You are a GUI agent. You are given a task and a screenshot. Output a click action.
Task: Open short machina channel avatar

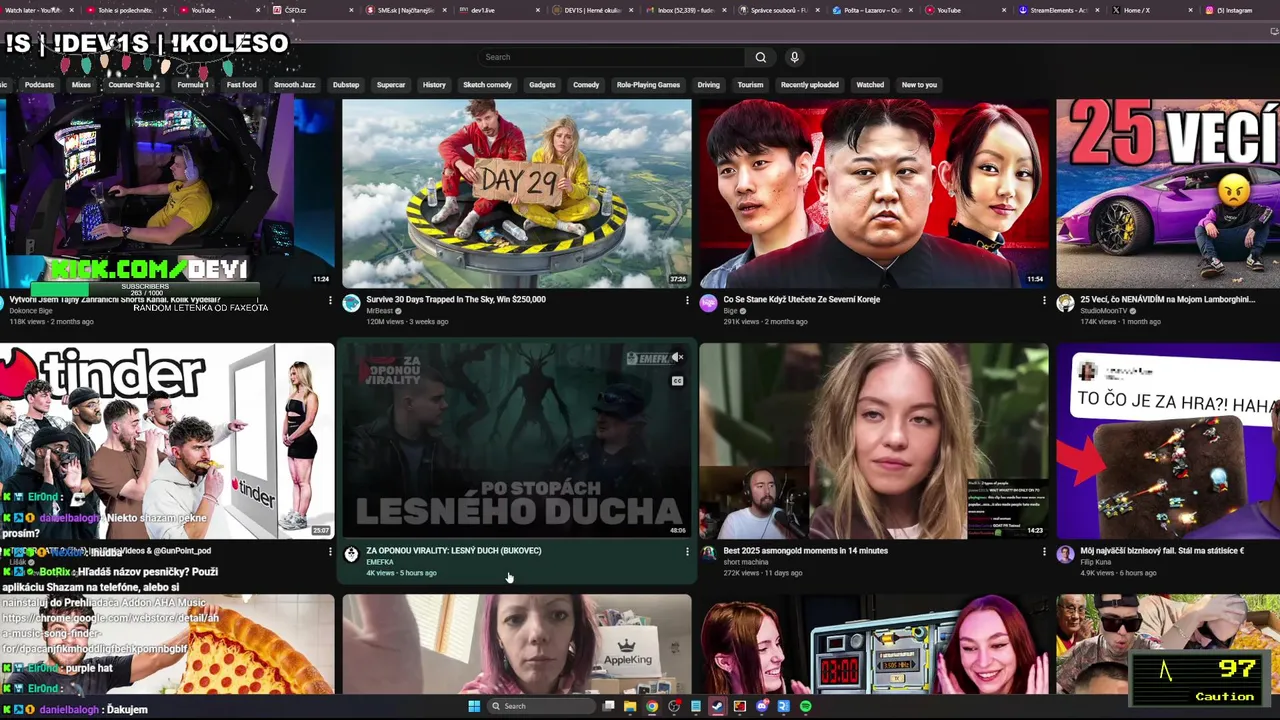[x=708, y=554]
